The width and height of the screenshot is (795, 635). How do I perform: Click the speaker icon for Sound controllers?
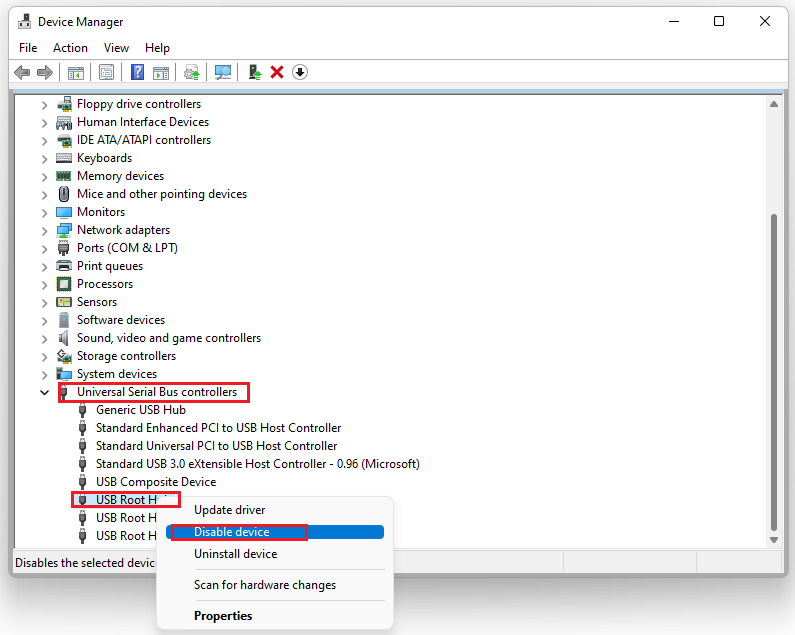tap(64, 338)
